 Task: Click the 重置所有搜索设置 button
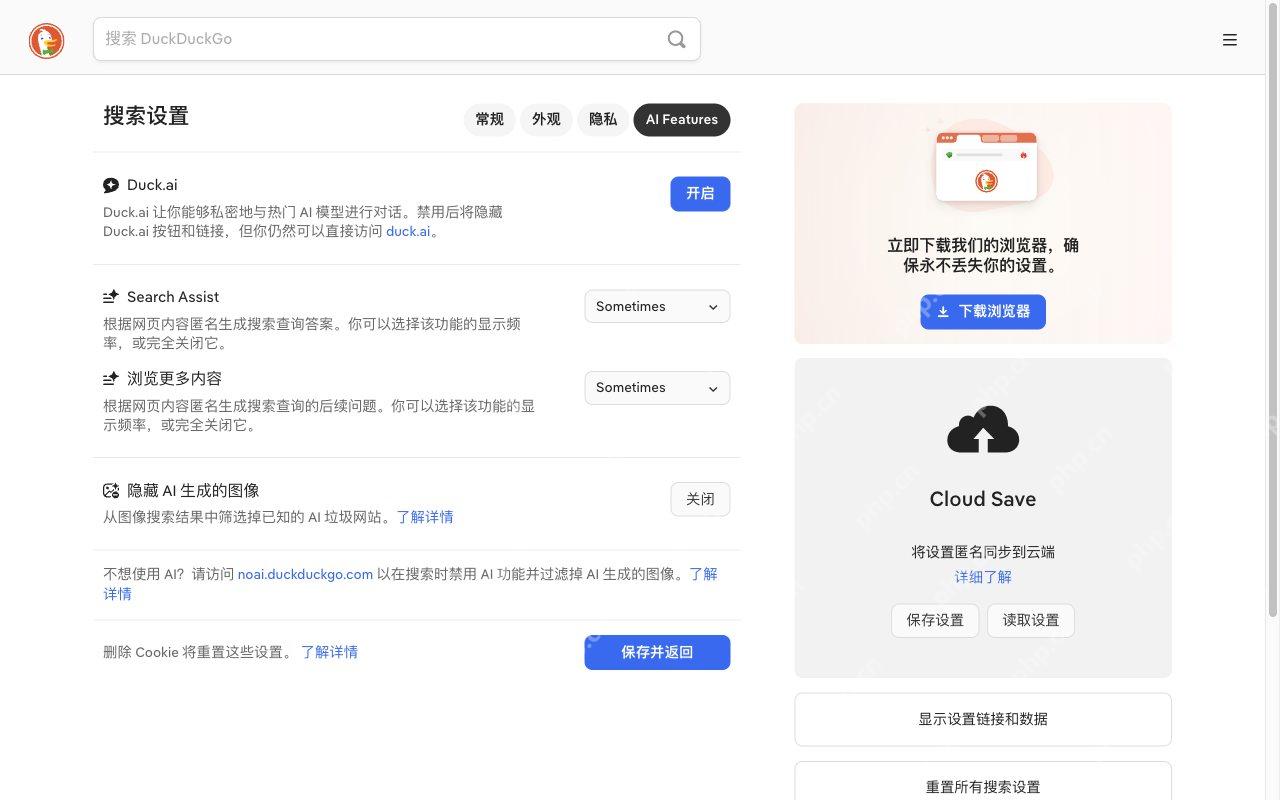click(x=983, y=782)
